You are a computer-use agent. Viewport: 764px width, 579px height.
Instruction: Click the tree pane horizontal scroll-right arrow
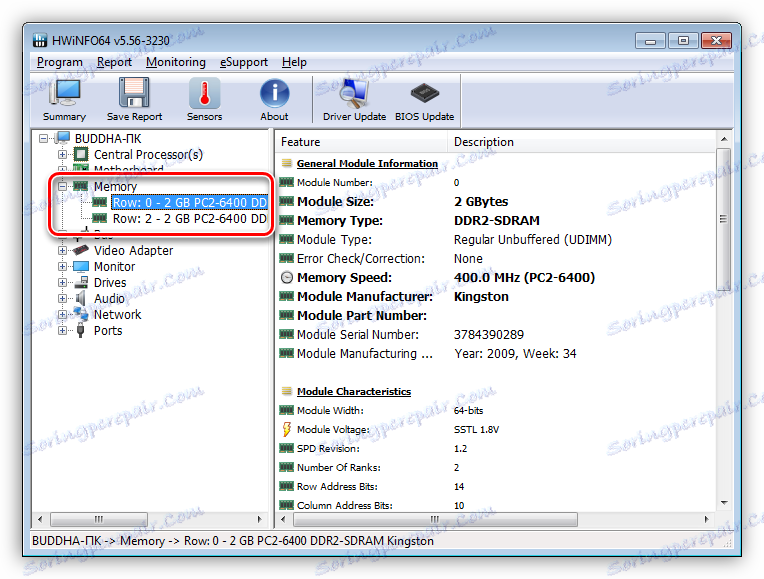click(x=260, y=519)
